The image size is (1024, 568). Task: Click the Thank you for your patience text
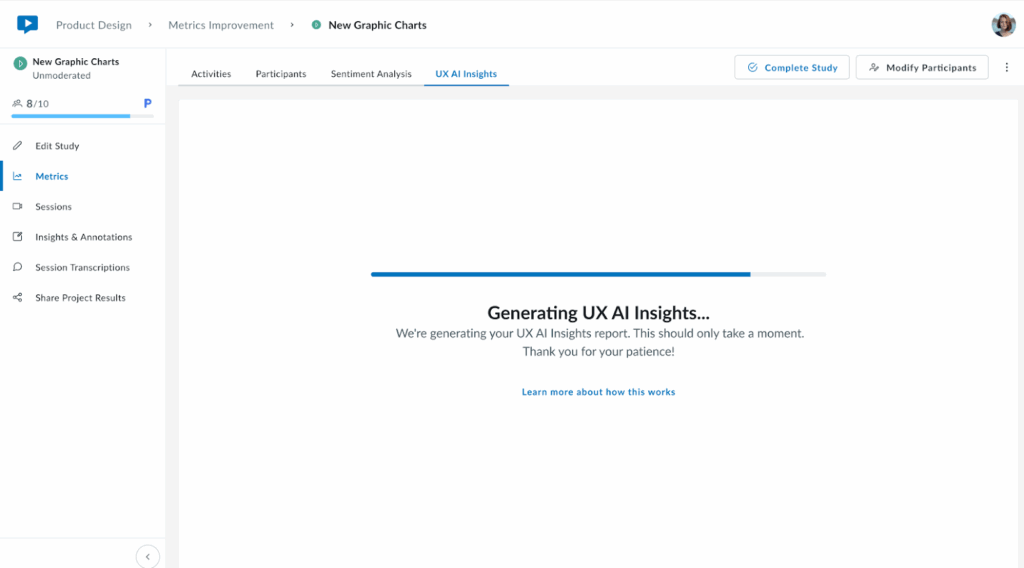click(598, 351)
